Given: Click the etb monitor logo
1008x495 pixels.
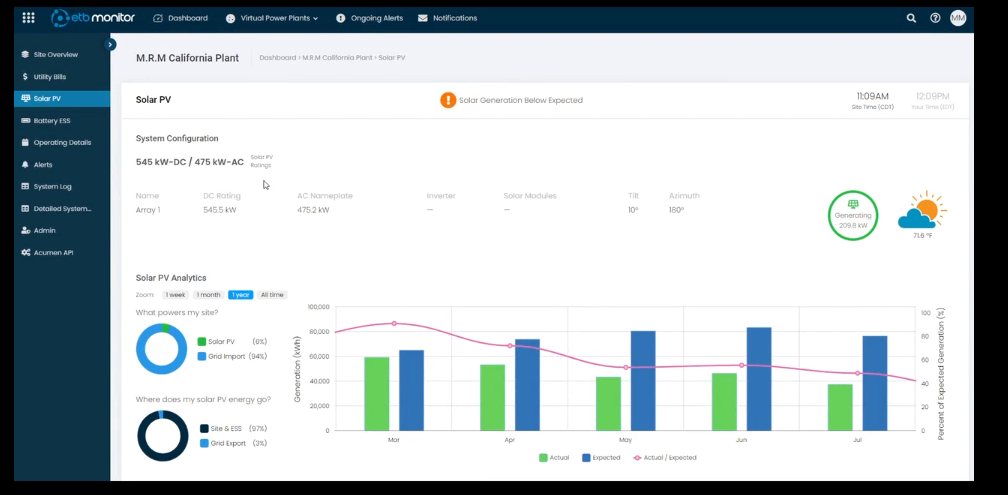Looking at the screenshot, I should click(x=93, y=18).
